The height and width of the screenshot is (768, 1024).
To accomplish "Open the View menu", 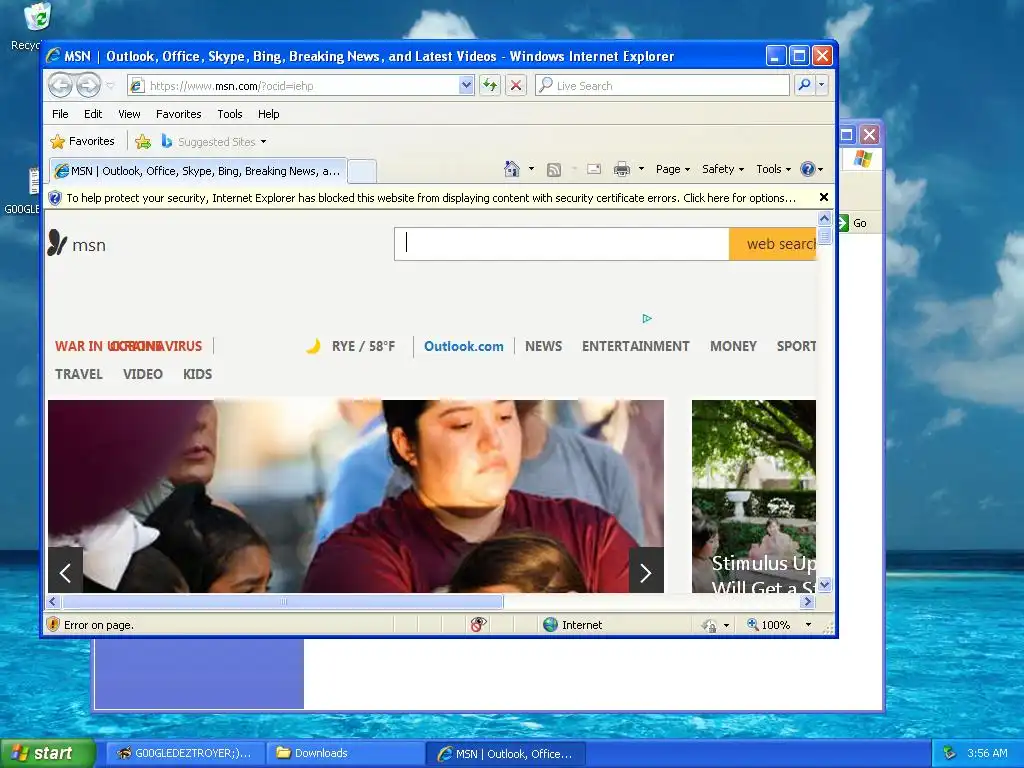I will [129, 114].
